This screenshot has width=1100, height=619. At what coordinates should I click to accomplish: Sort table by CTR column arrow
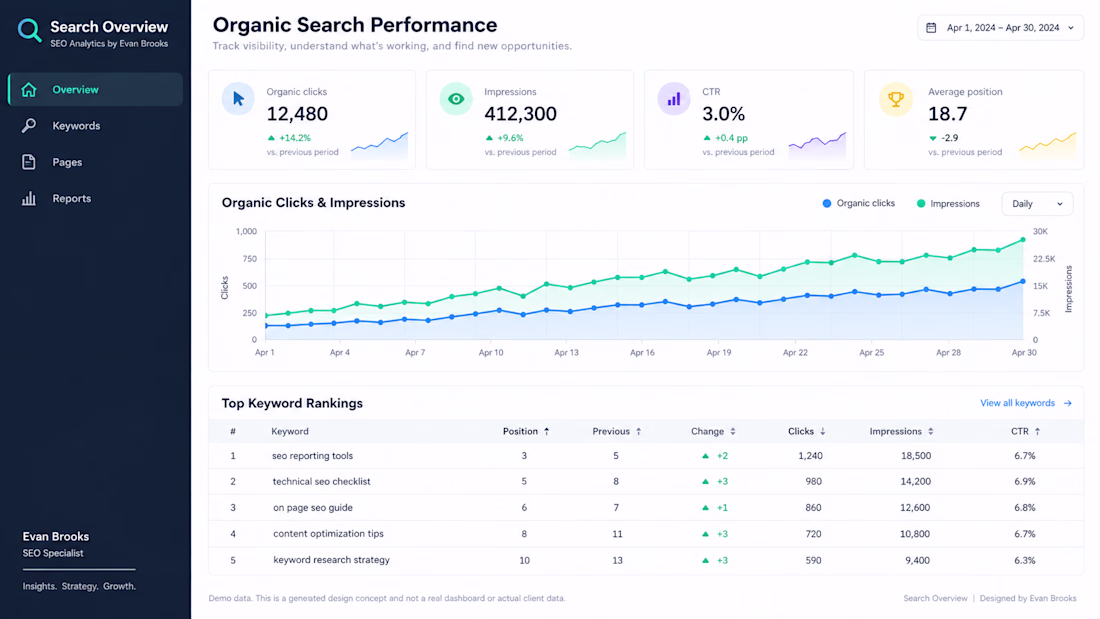(x=1038, y=432)
